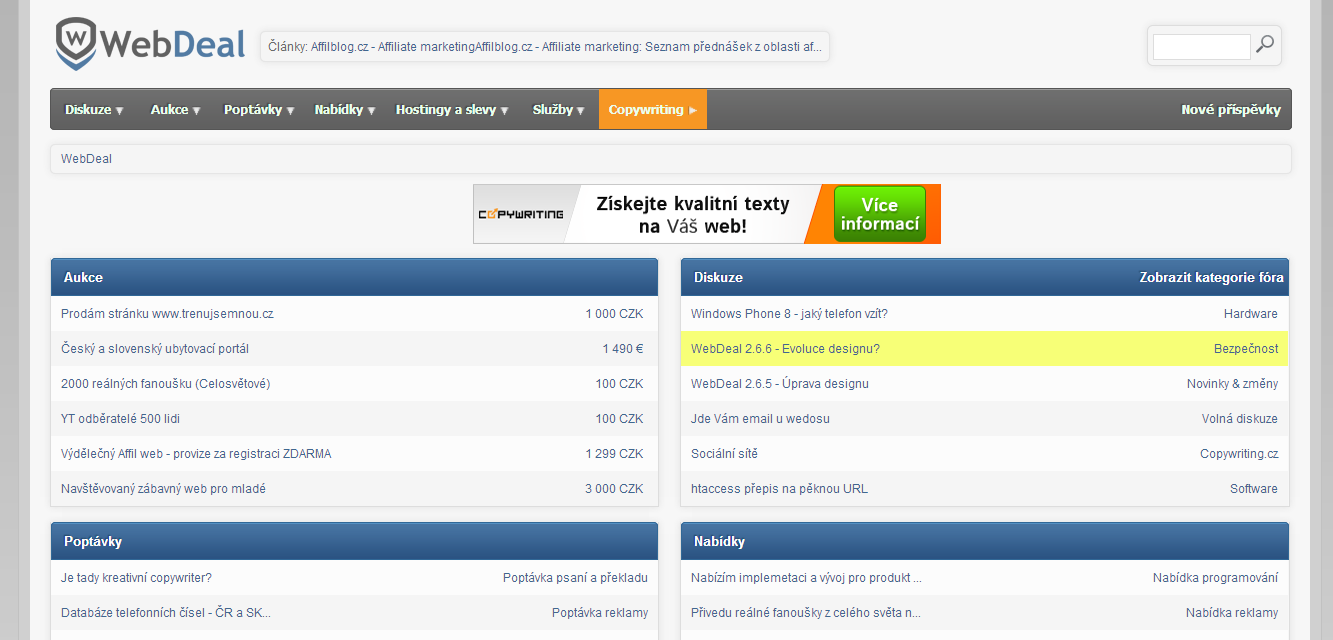Open WebDeal 2.6.6 - Evoluce designu thread
The width and height of the screenshot is (1333, 640).
(x=785, y=349)
